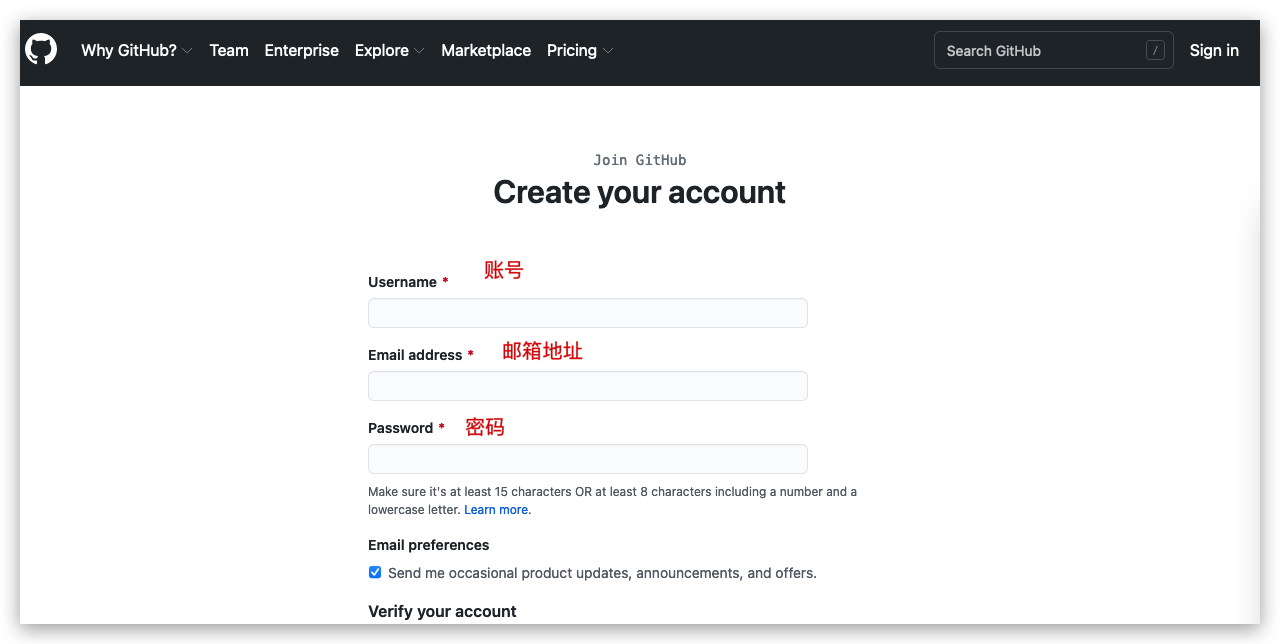Click the GitHub logo in the navigation bar

tap(40, 48)
